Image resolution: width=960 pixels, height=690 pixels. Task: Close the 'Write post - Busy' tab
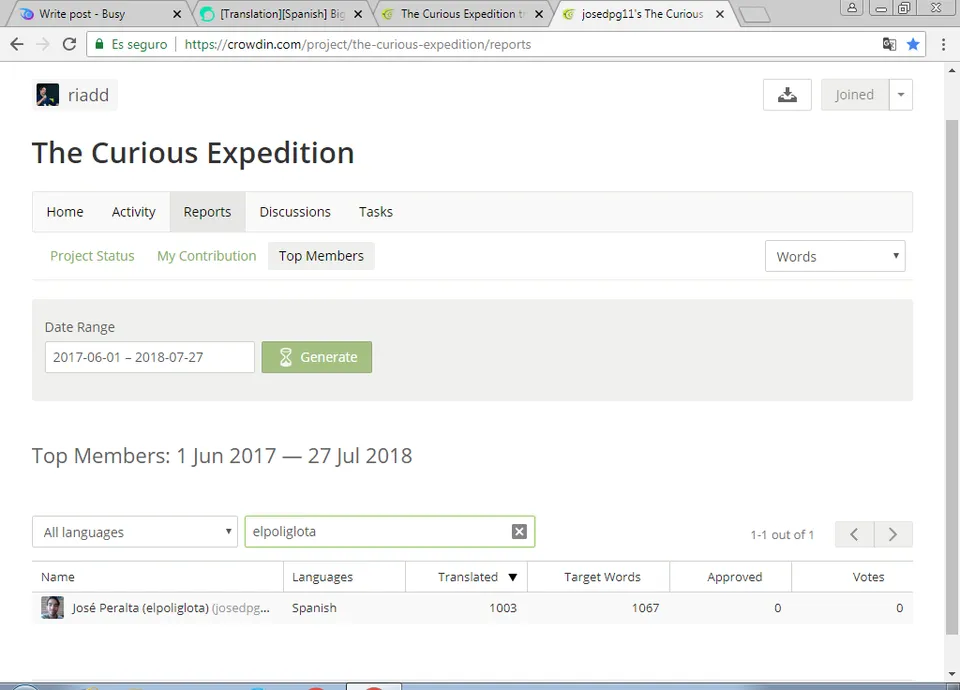click(x=177, y=14)
